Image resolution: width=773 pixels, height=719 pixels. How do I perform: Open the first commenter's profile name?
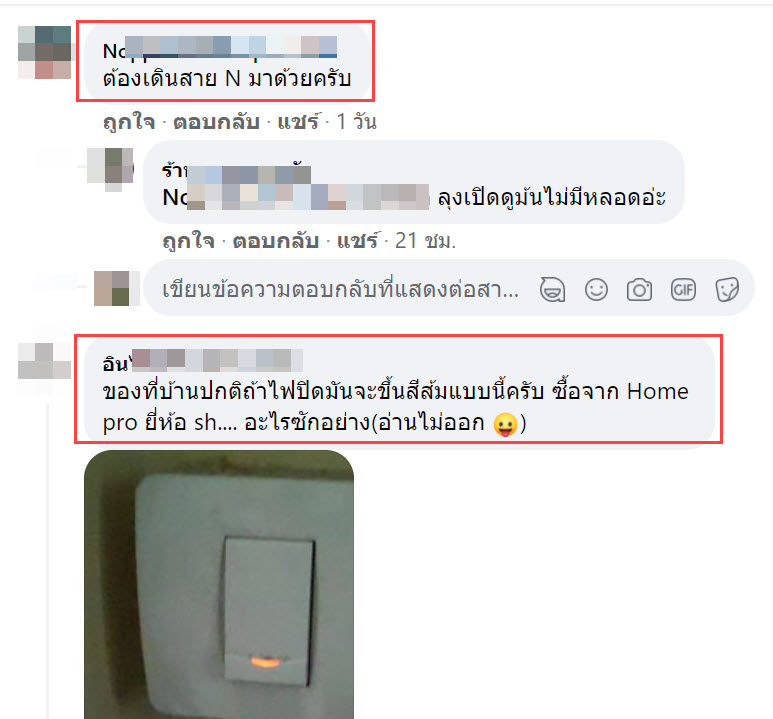pos(220,50)
